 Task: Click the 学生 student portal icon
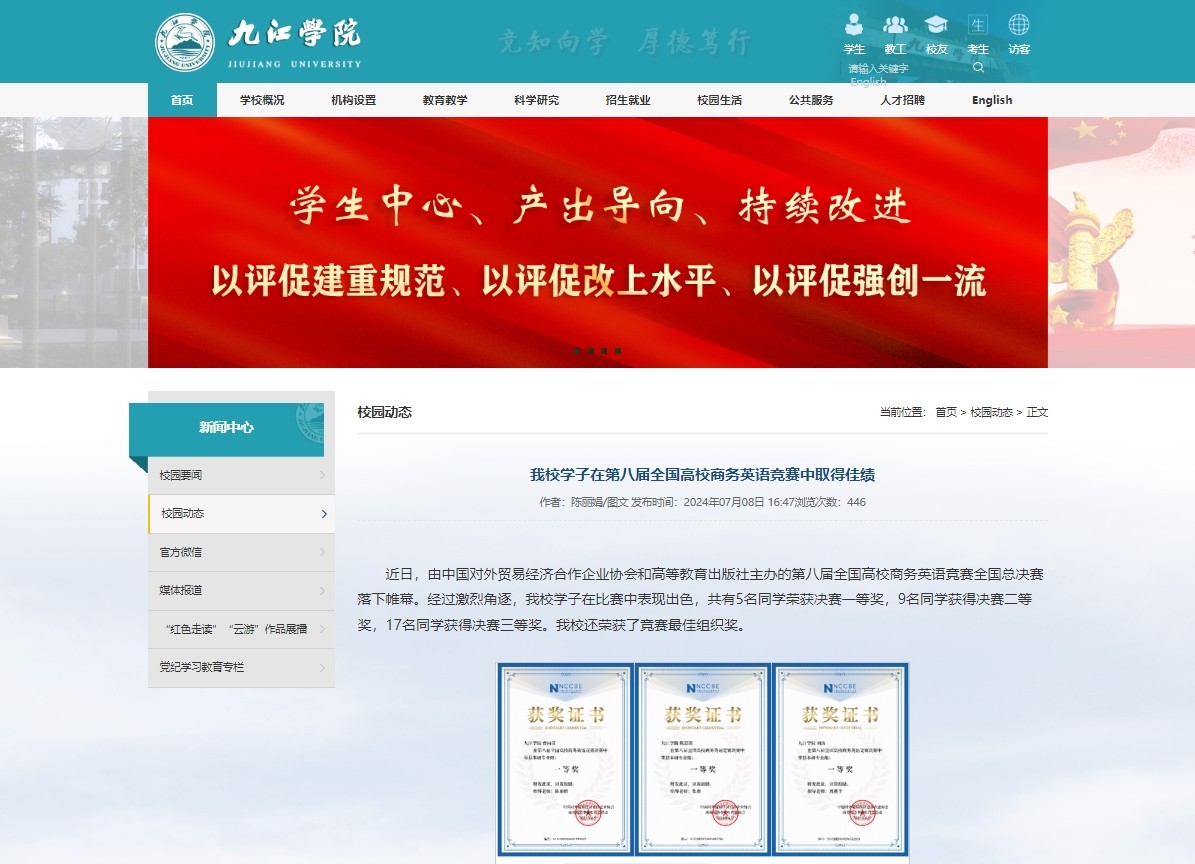click(854, 25)
